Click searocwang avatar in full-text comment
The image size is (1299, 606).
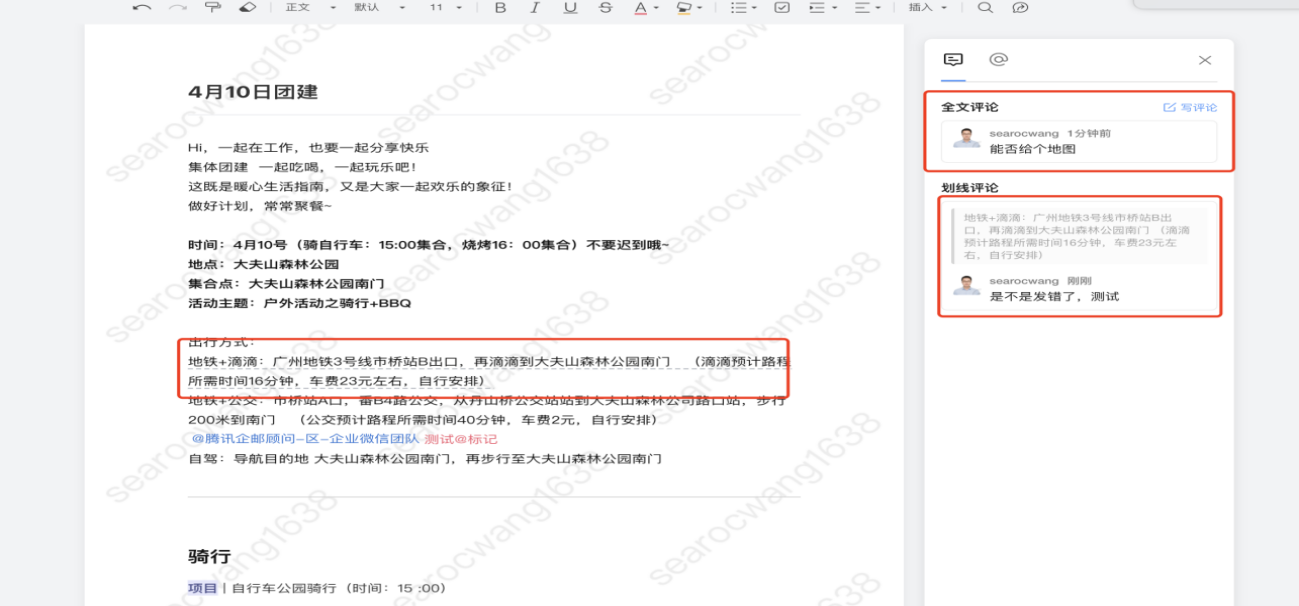click(966, 138)
